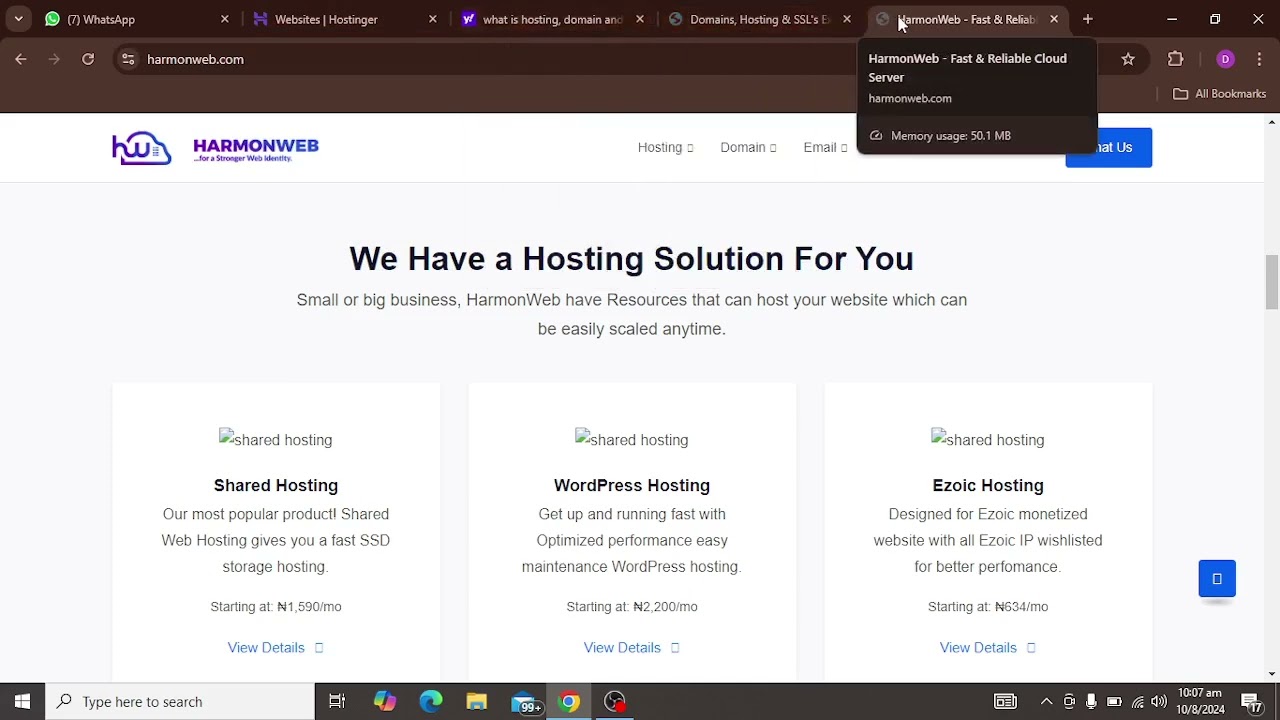Viewport: 1280px width, 720px height.
Task: Click the Shared Hosting card image
Action: 276,439
